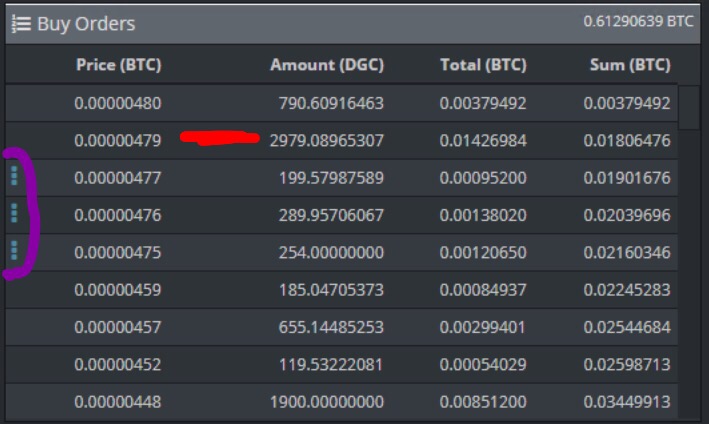Click the Buy Orders list icon
Image resolution: width=709 pixels, height=424 pixels.
pos(21,24)
